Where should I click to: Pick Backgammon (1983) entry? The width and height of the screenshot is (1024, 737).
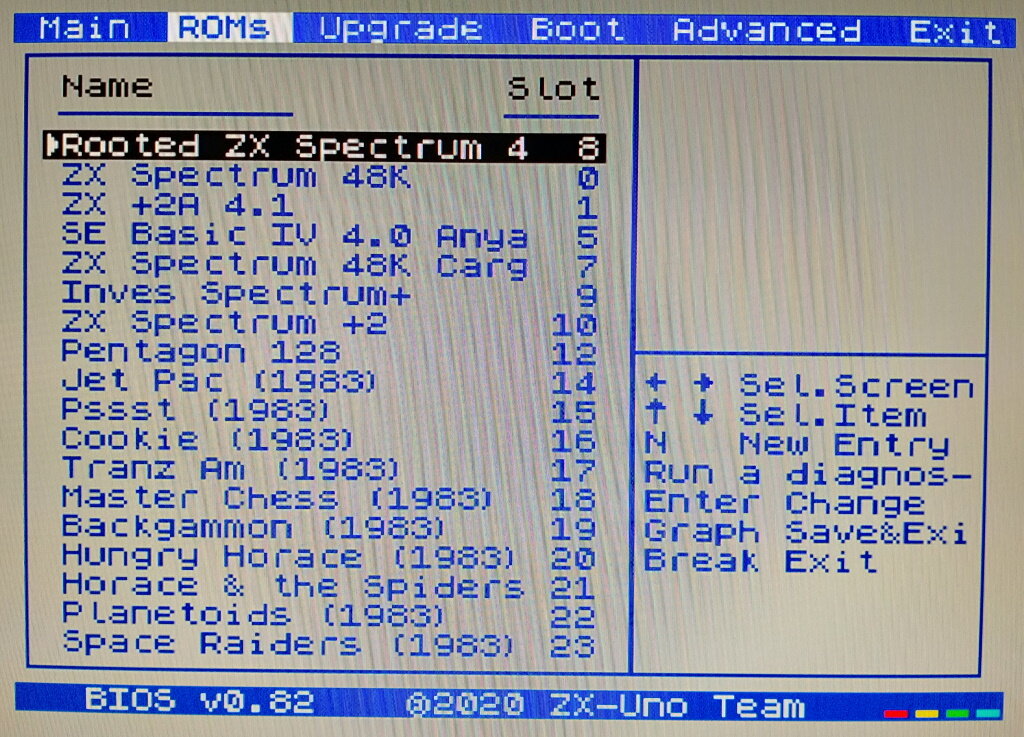pyautogui.click(x=330, y=527)
